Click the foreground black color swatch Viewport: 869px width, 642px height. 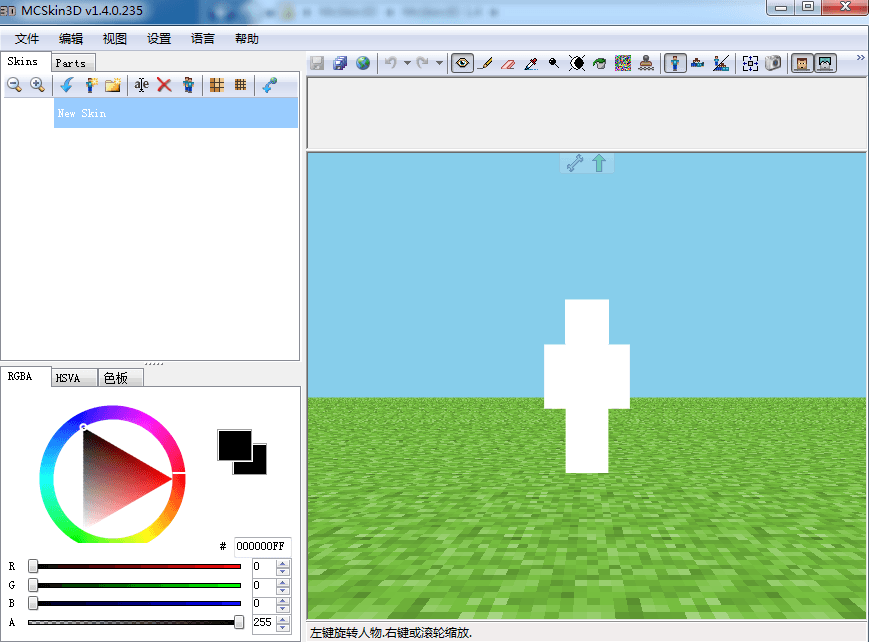point(234,445)
